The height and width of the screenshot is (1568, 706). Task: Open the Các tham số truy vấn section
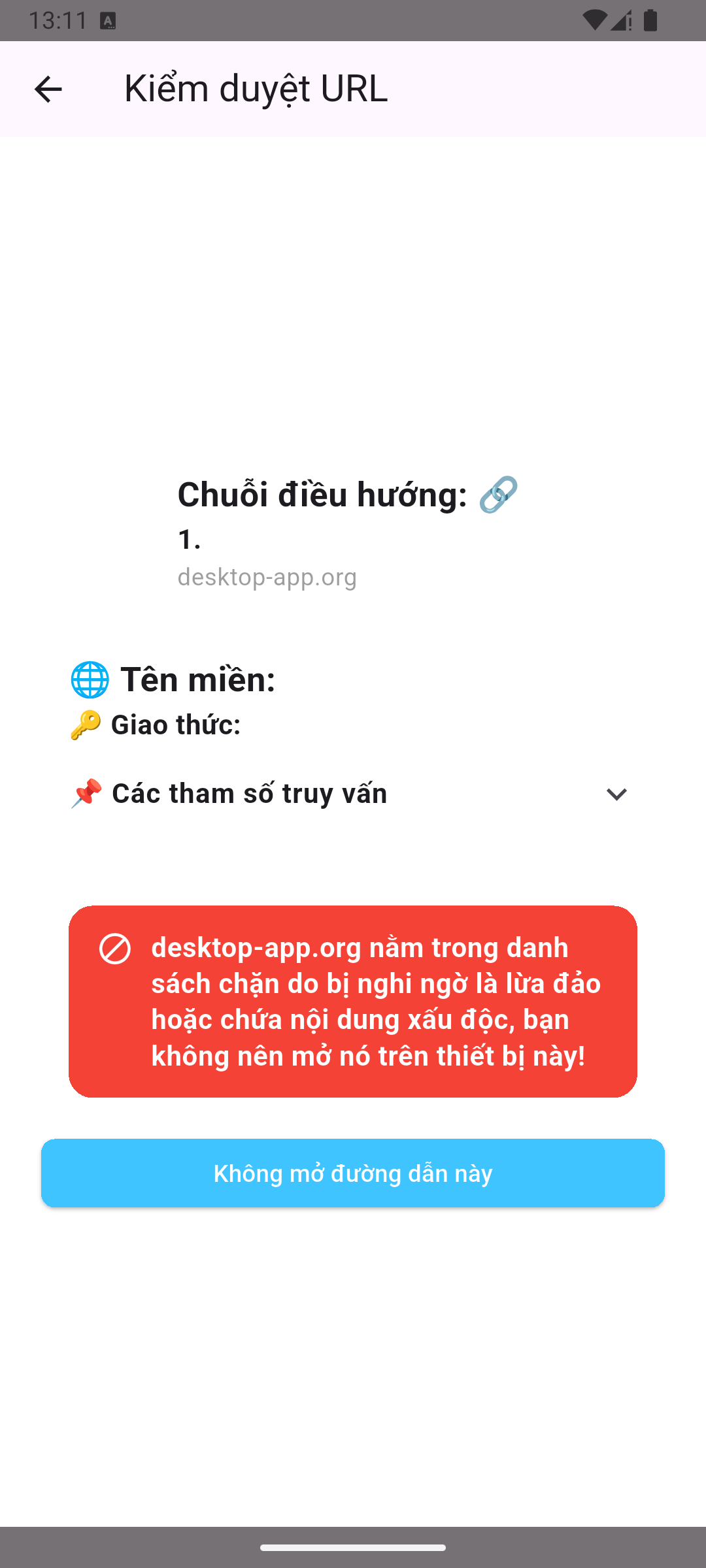click(x=353, y=794)
